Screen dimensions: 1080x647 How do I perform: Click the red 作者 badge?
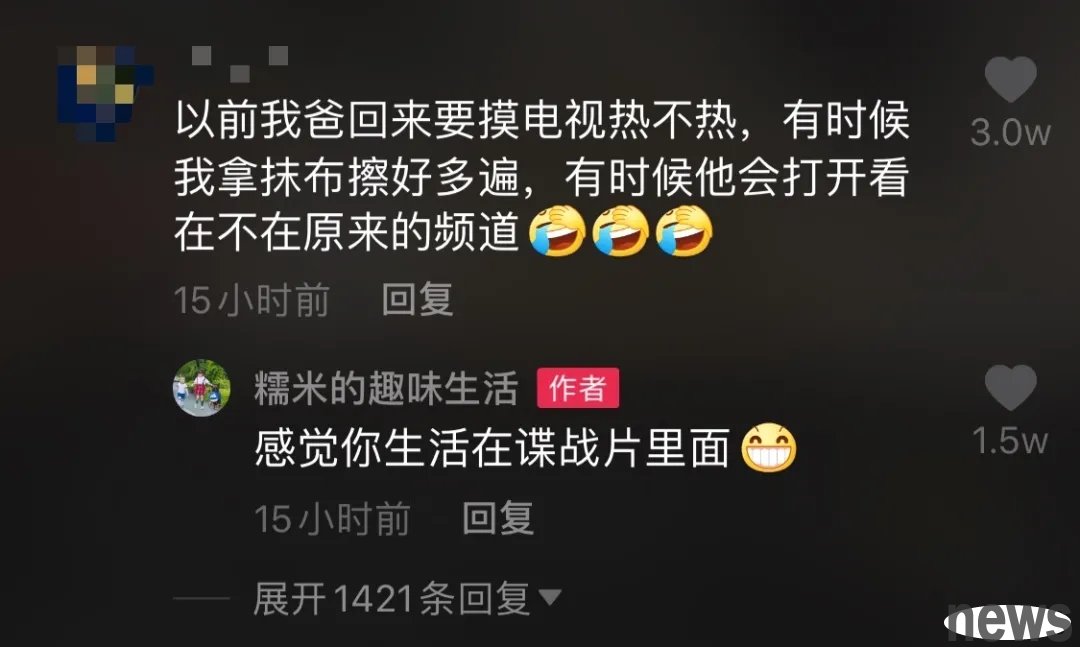(x=578, y=388)
